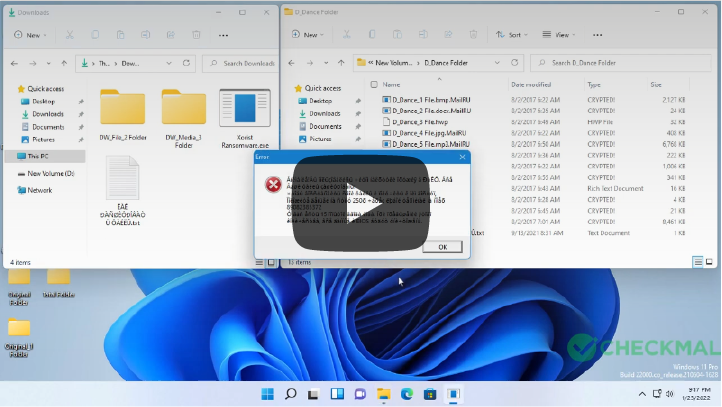722x407 pixels.
Task: Open Microsoft Store on taskbar
Action: (x=430, y=394)
